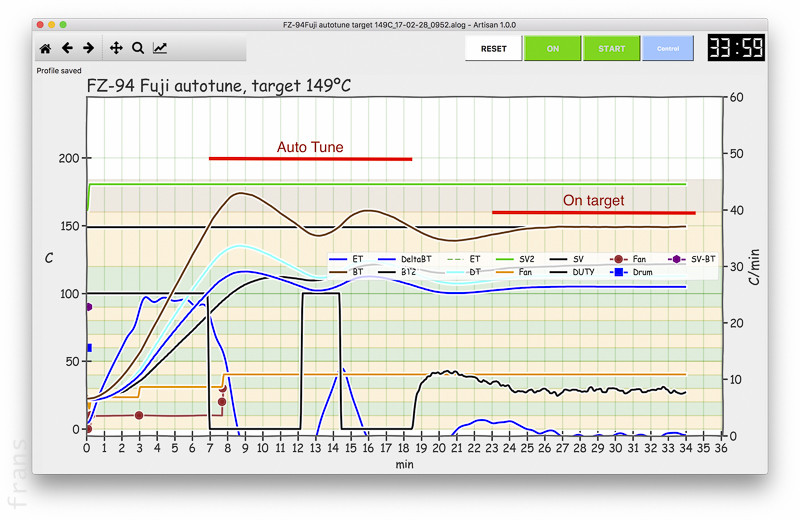Open the blue Control button
This screenshot has width=800, height=520.
click(670, 48)
